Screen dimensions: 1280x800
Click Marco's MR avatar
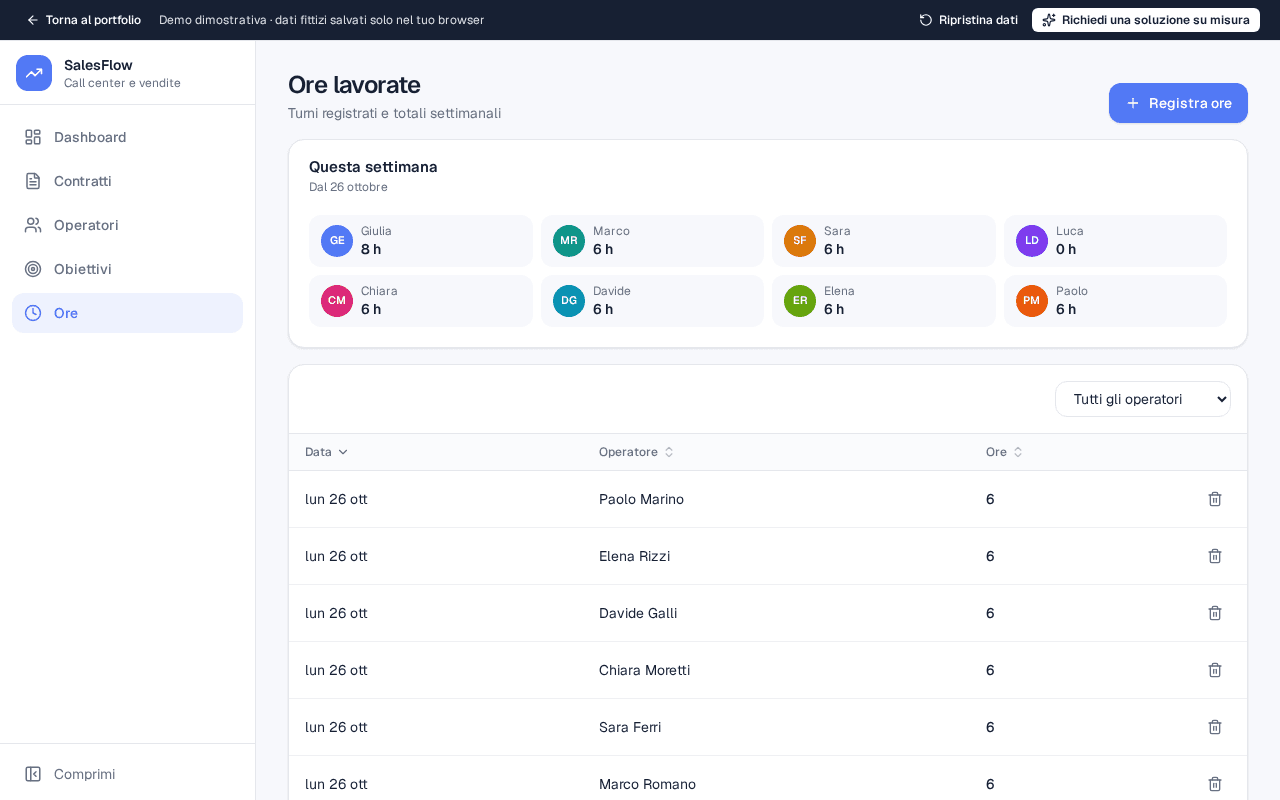569,241
